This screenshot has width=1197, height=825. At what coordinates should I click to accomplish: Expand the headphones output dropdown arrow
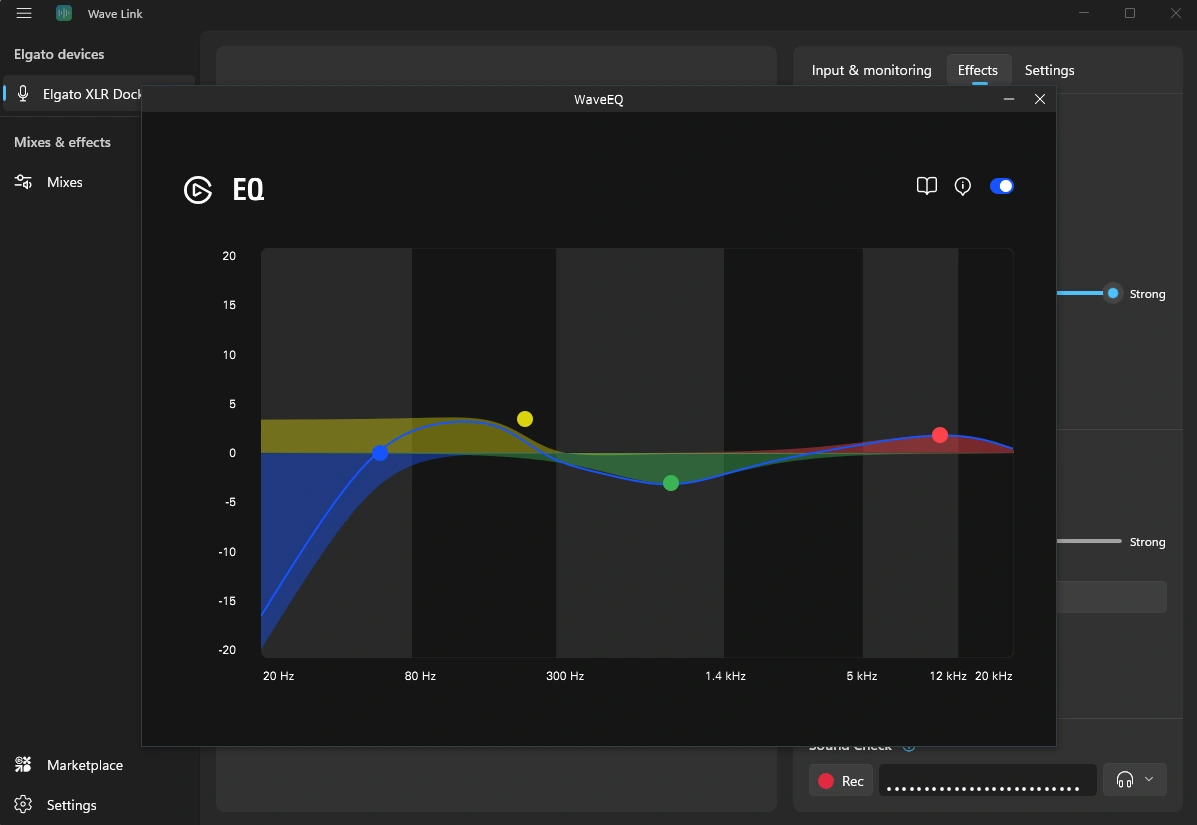click(x=1149, y=780)
